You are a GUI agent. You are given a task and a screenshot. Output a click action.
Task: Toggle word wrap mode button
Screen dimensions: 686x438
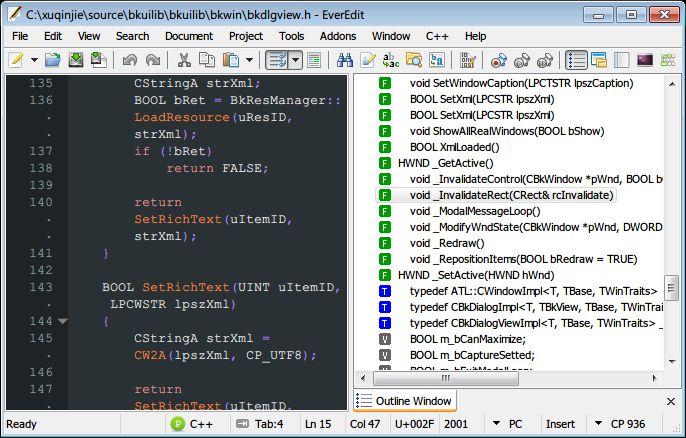coord(277,60)
